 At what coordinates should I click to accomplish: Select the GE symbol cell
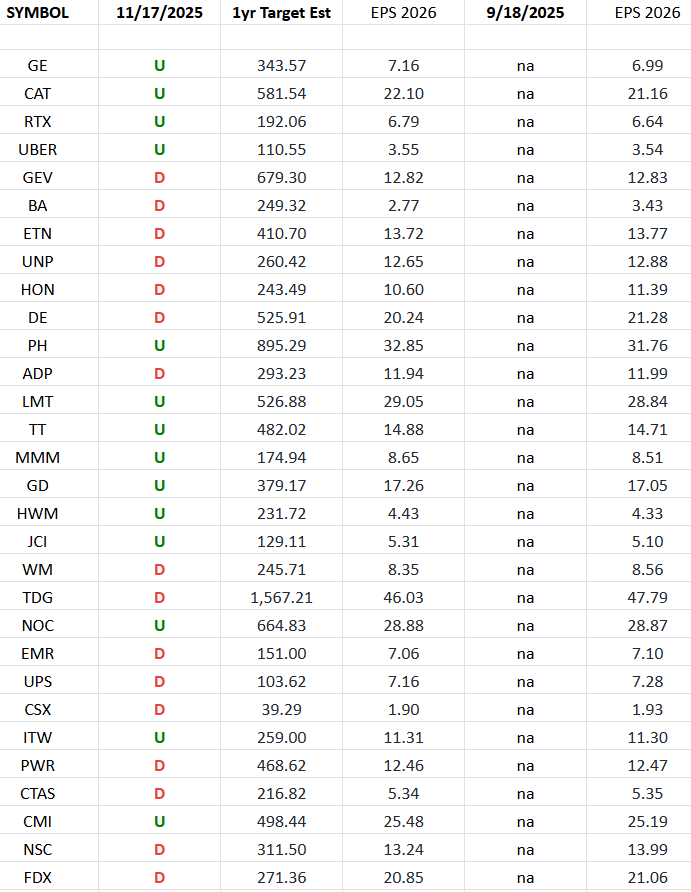click(38, 65)
